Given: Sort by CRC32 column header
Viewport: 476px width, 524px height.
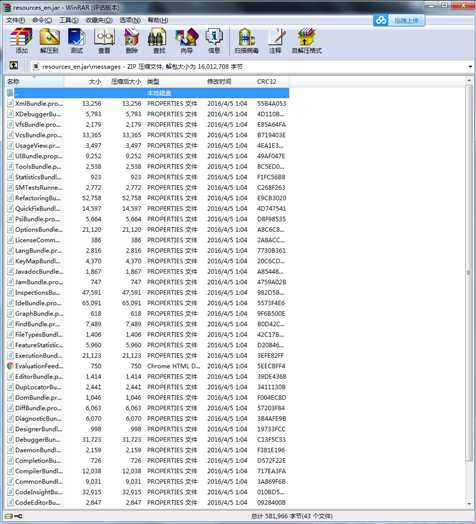Looking at the screenshot, I should pyautogui.click(x=271, y=82).
